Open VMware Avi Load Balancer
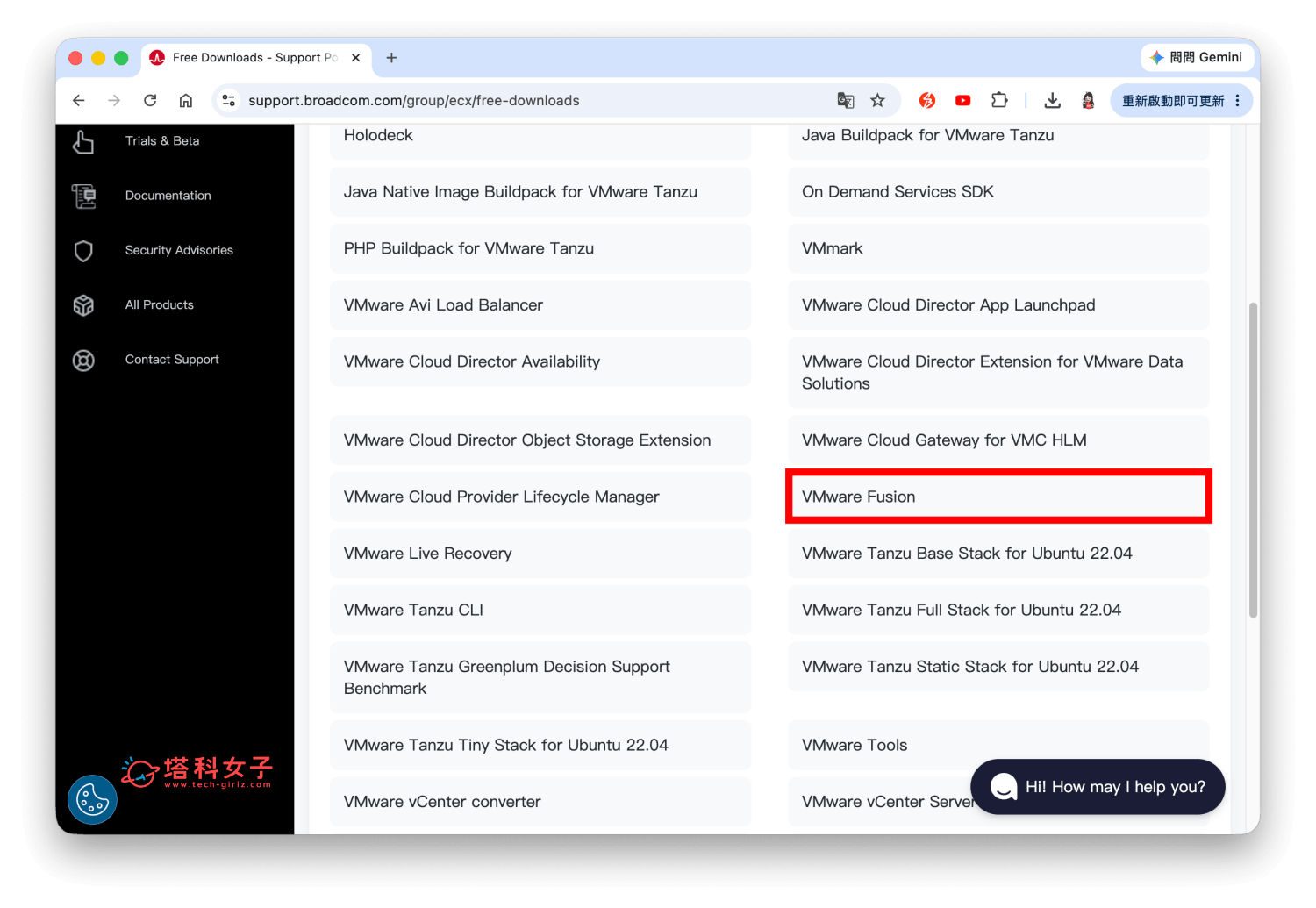Image resolution: width=1316 pixels, height=908 pixels. click(x=540, y=305)
